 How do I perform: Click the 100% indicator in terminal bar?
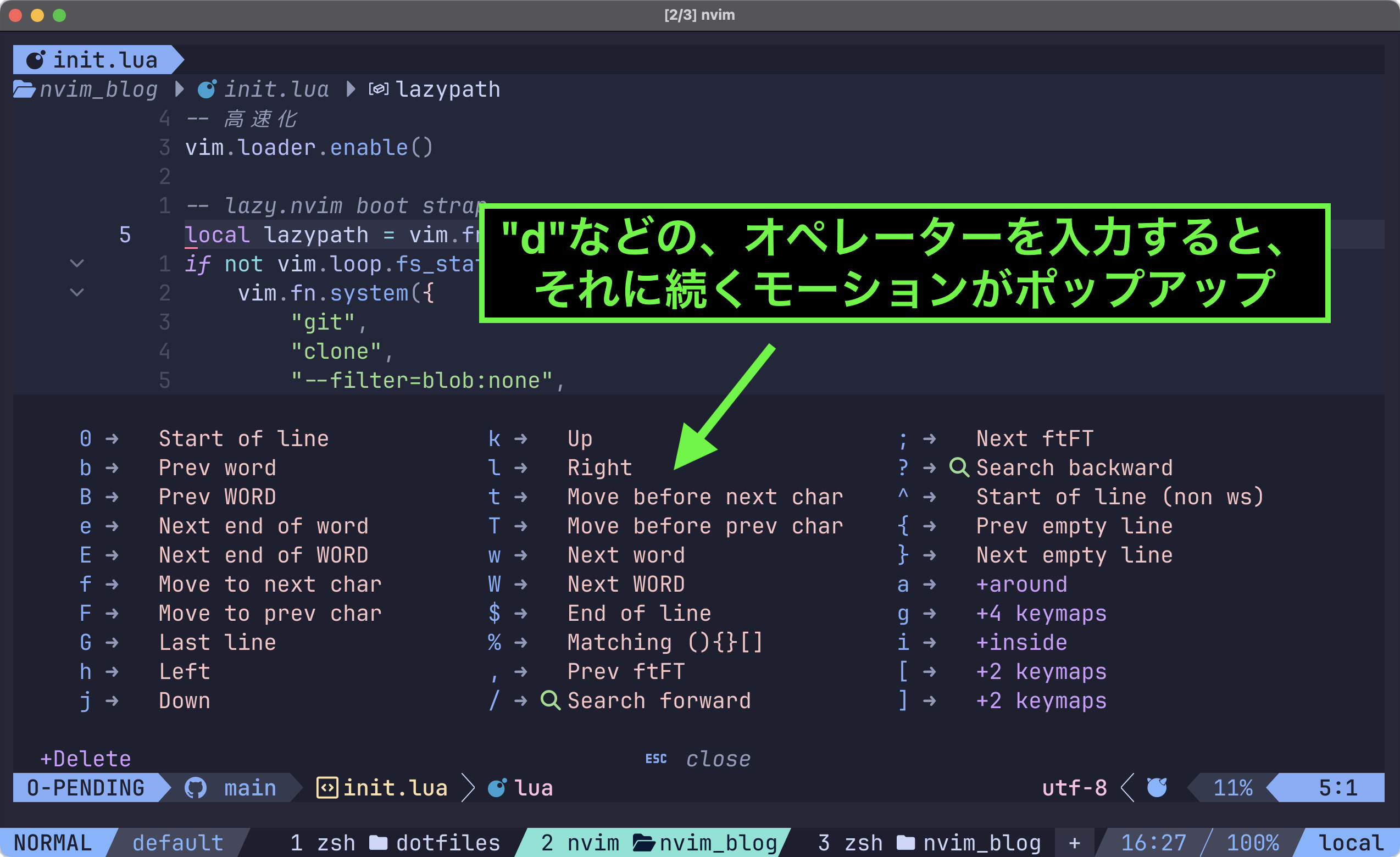(x=1252, y=843)
